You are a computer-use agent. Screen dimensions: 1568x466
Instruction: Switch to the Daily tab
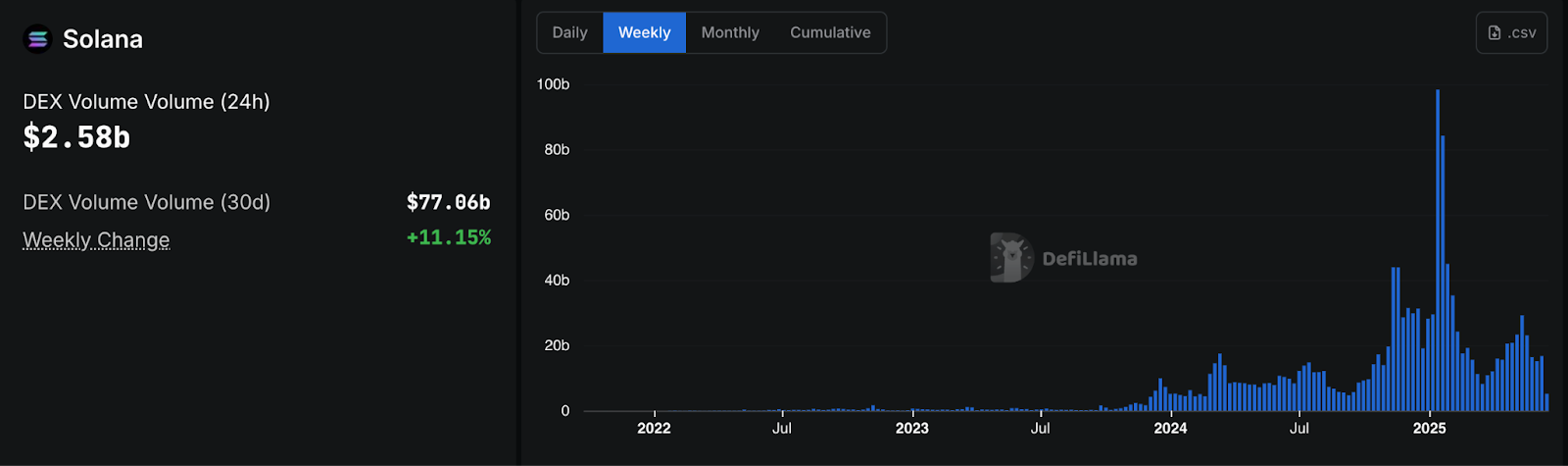point(569,32)
